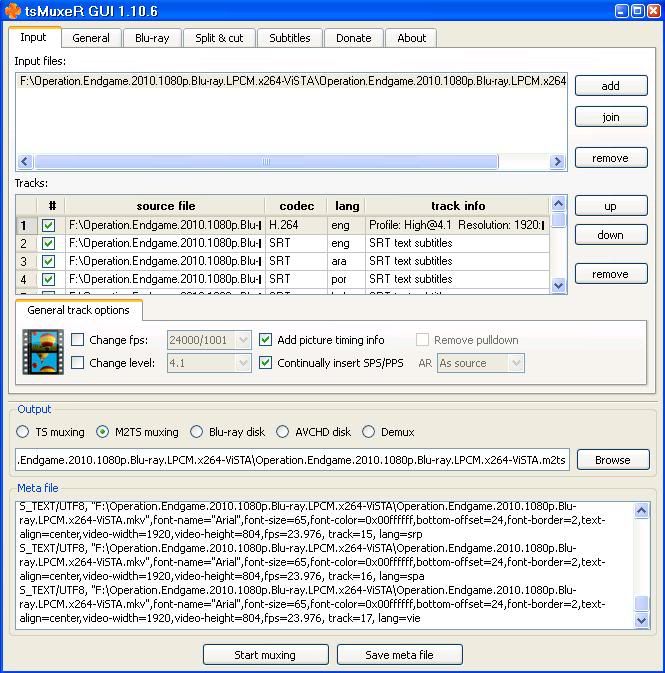This screenshot has height=673, width=665.
Task: Move selected track down
Action: [x=611, y=235]
